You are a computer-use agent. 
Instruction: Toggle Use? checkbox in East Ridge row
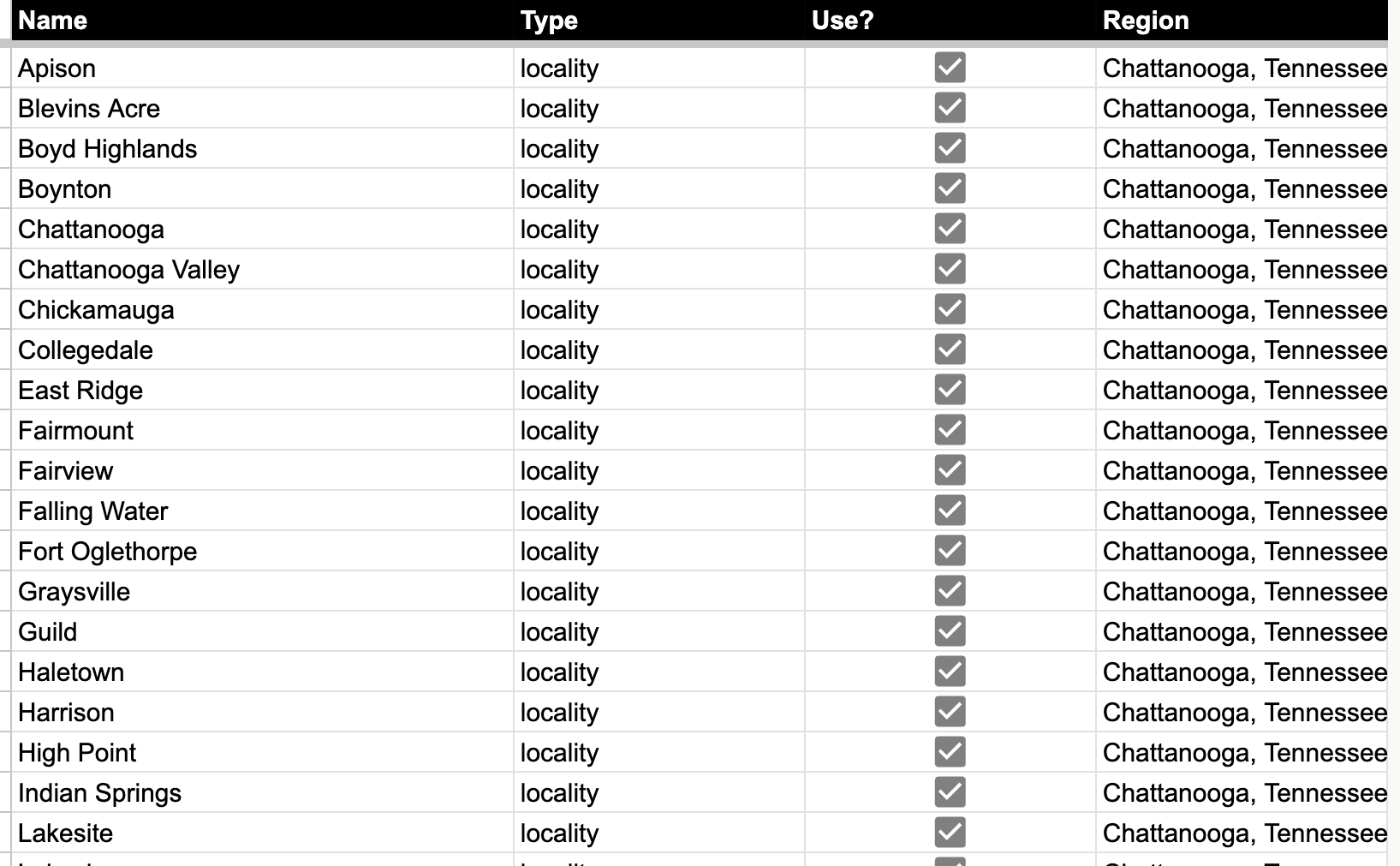950,389
